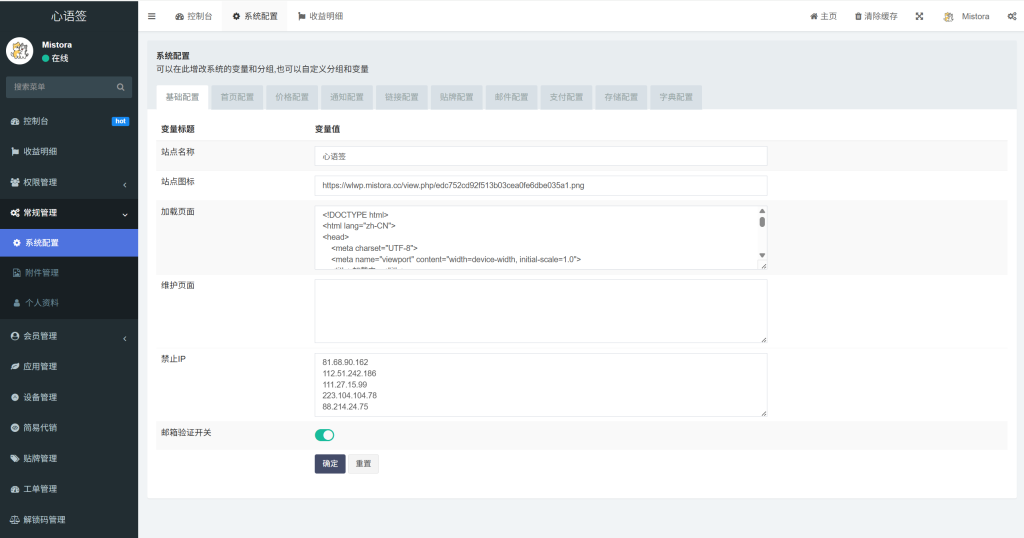Expand the 权限管理 sidebar group

pos(69,182)
